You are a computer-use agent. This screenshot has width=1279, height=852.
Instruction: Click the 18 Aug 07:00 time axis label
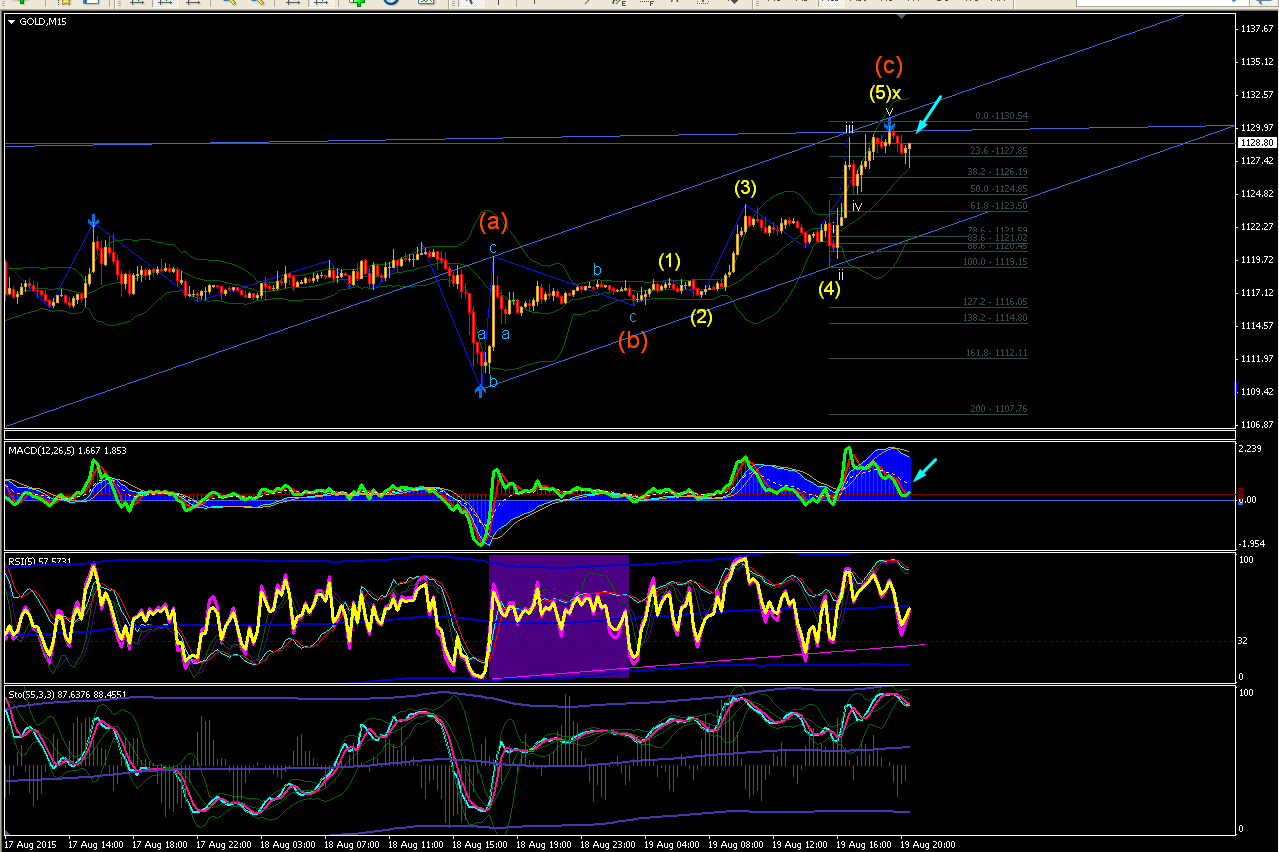[x=352, y=845]
